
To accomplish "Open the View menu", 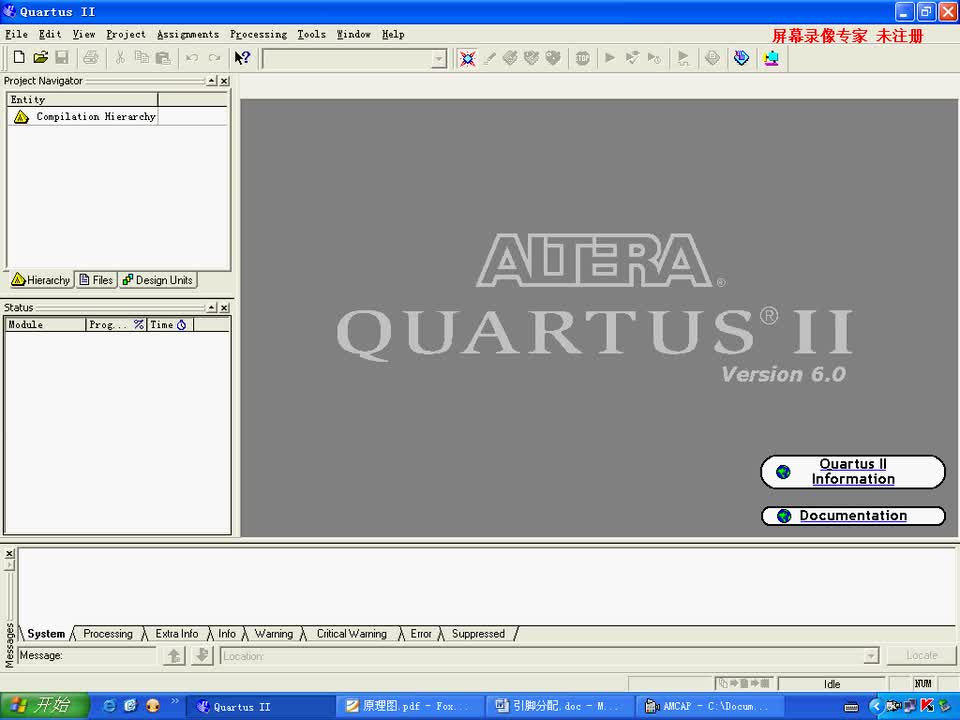I will click(84, 34).
